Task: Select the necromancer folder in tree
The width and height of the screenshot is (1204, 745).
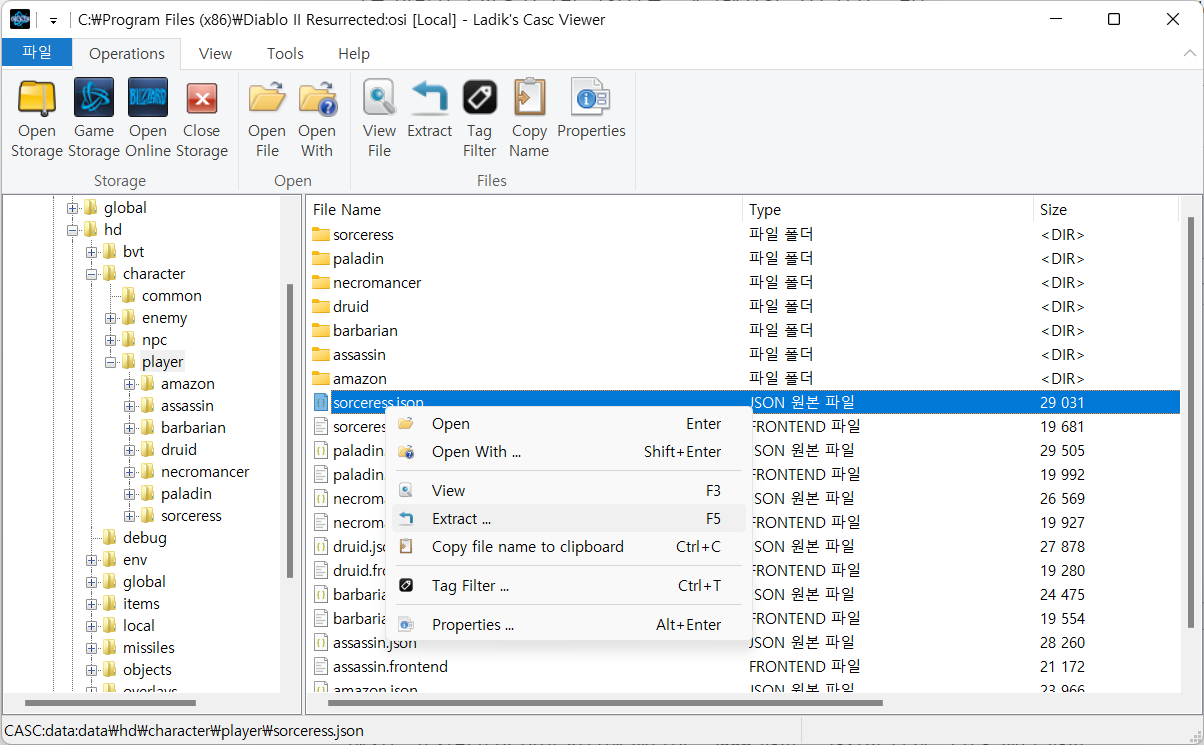Action: 205,472
